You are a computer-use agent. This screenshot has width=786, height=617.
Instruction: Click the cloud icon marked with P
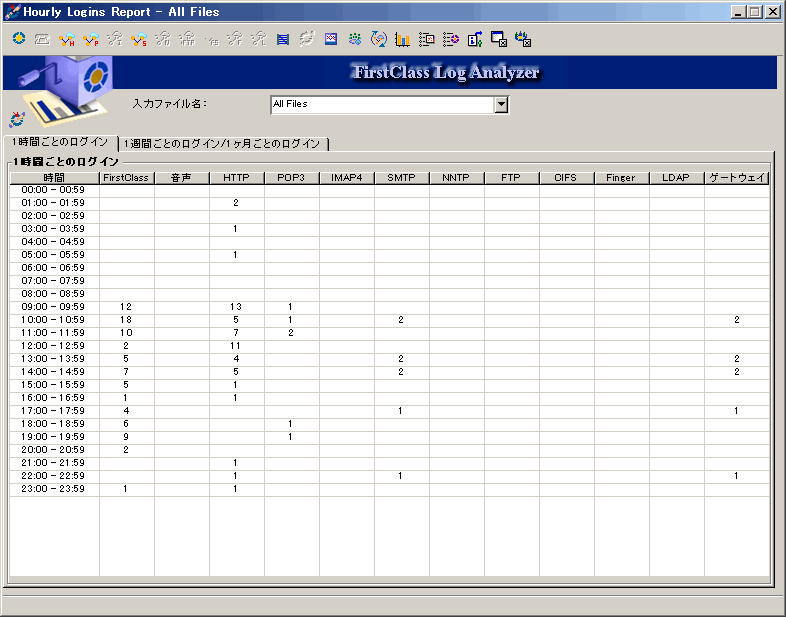(91, 39)
